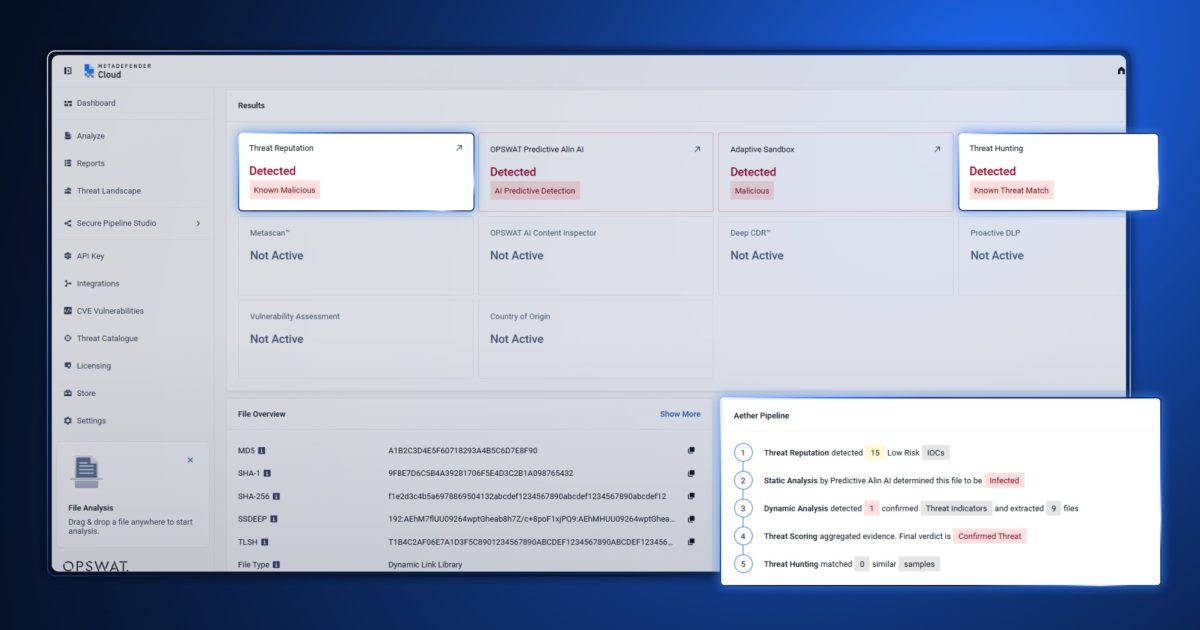Click the info icon next to MD5
The width and height of the screenshot is (1200, 630).
point(262,451)
